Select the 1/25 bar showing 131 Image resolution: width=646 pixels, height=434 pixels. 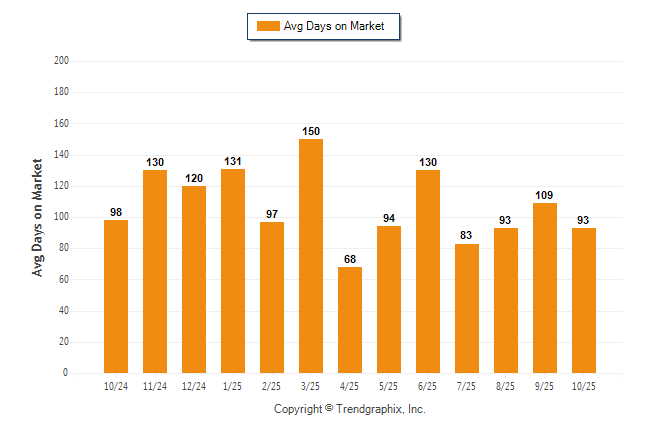click(x=233, y=270)
